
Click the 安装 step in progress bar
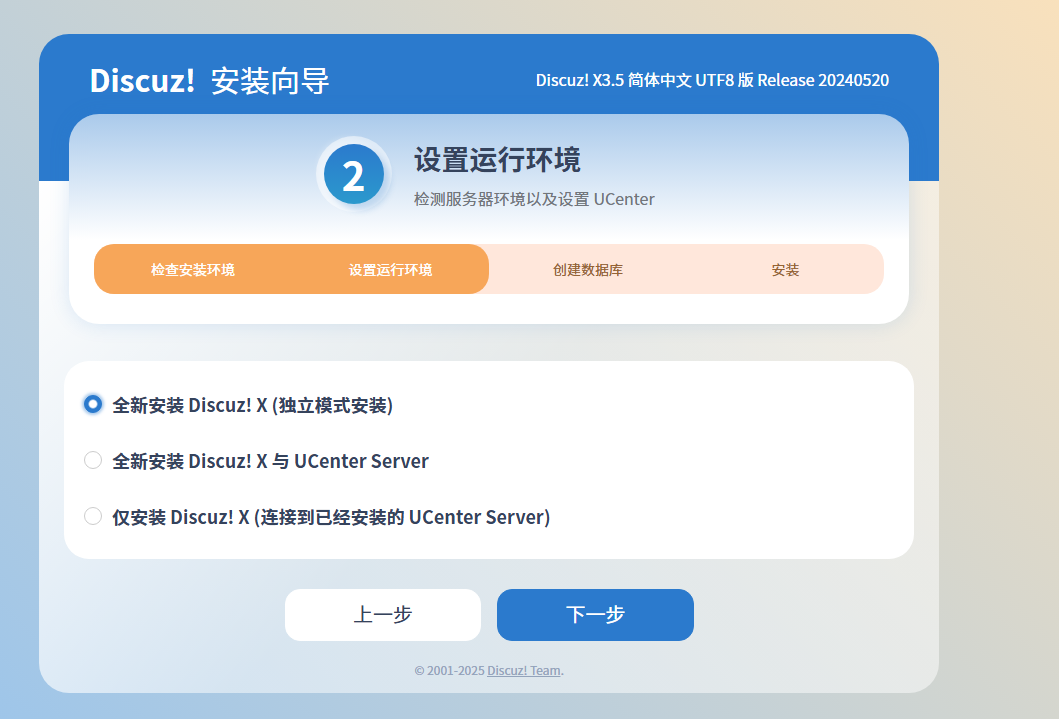pyautogui.click(x=785, y=269)
